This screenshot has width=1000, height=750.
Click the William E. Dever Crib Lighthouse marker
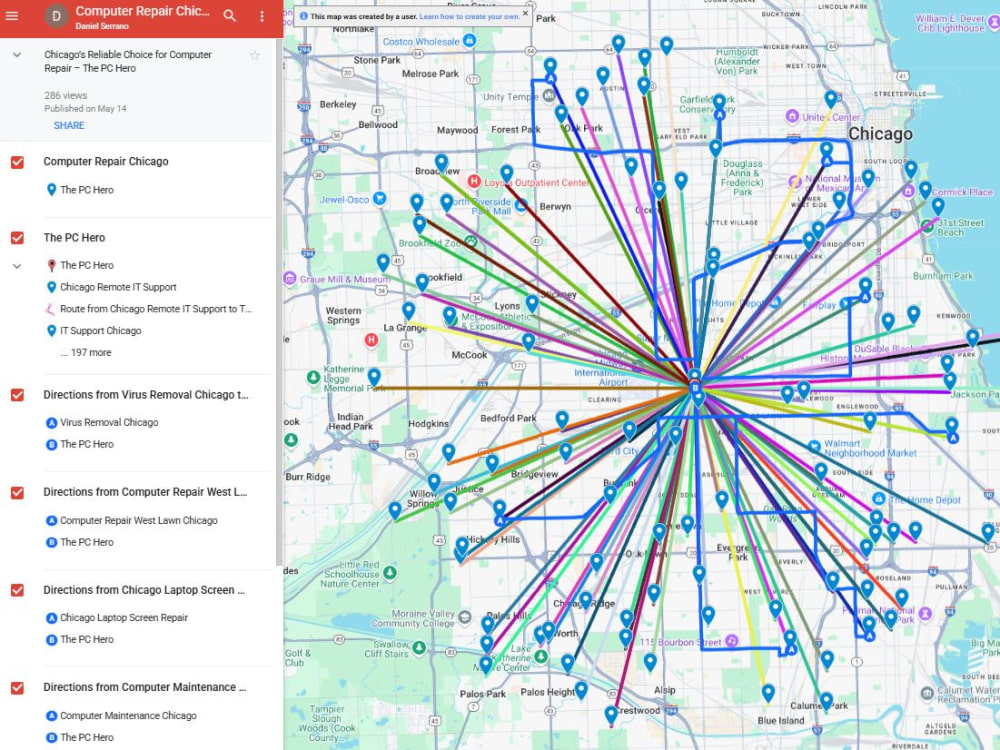tap(994, 23)
